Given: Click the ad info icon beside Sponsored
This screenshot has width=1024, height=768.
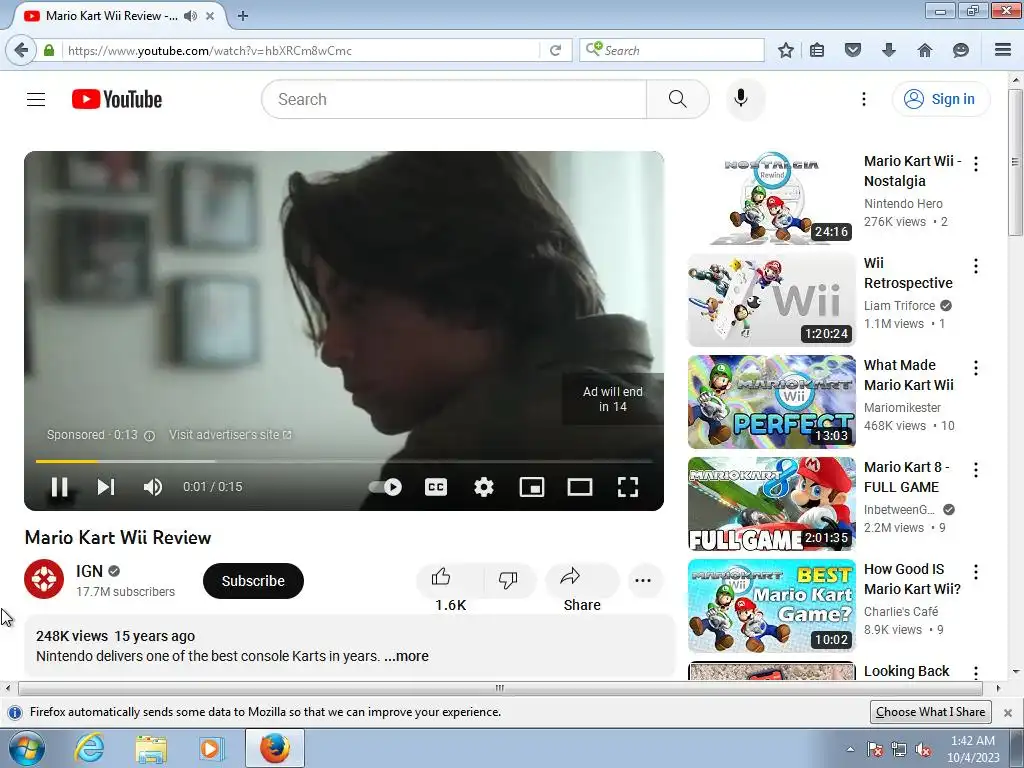Looking at the screenshot, I should pyautogui.click(x=150, y=436).
